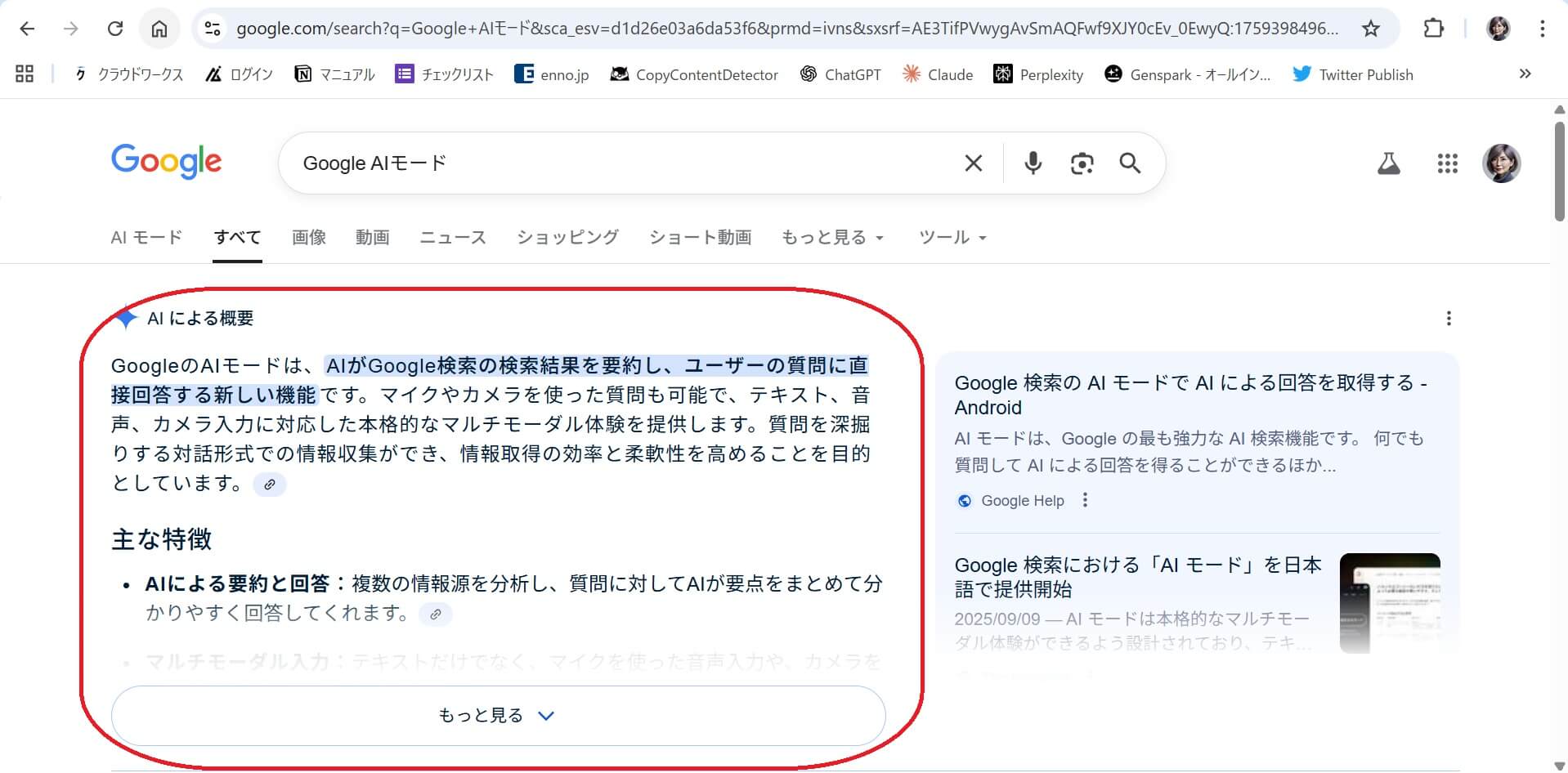Bookmark this page with star icon

click(1371, 29)
